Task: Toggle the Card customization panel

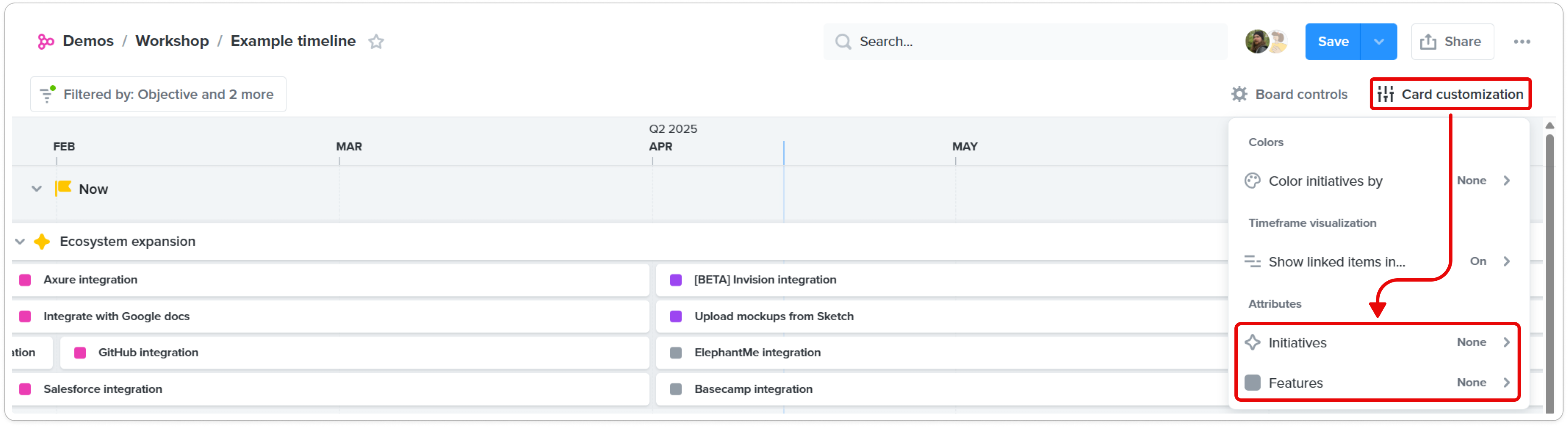Action: [x=1450, y=94]
